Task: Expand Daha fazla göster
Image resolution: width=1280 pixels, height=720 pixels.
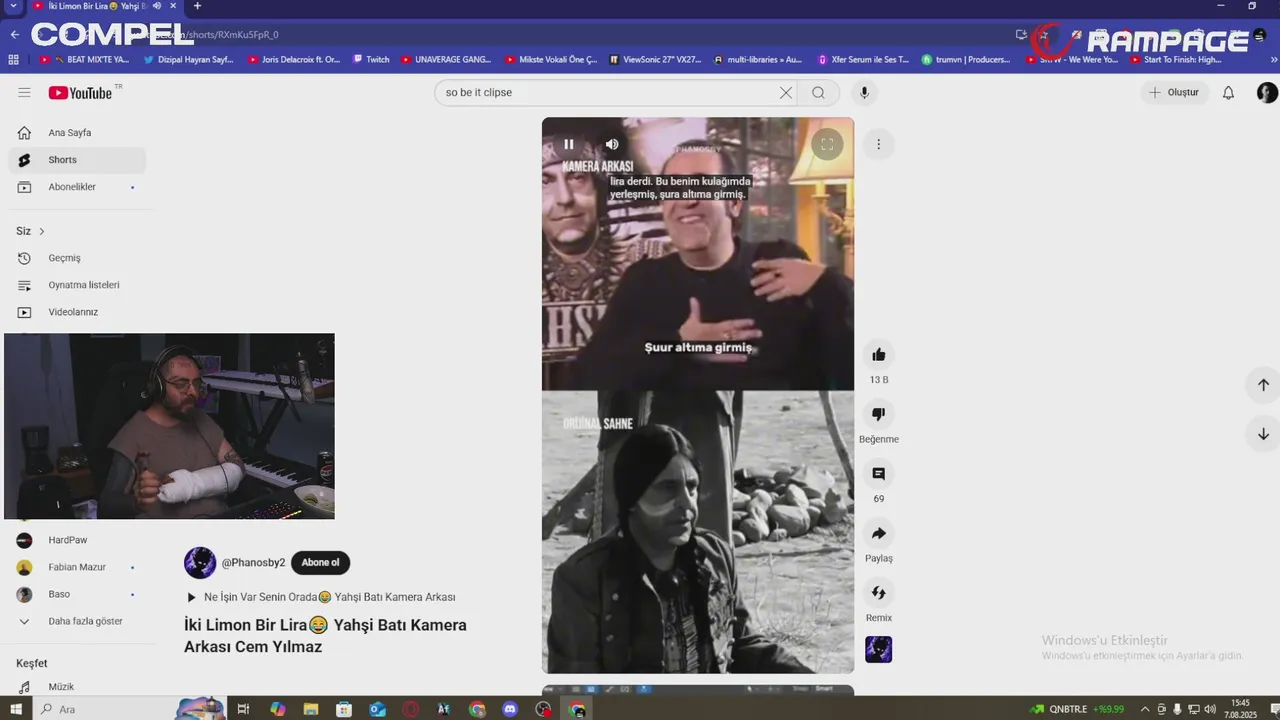Action: pyautogui.click(x=77, y=621)
